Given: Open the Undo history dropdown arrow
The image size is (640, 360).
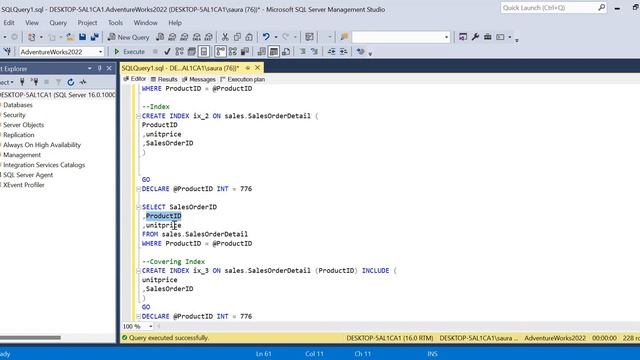Looking at the screenshot, I should (x=276, y=37).
